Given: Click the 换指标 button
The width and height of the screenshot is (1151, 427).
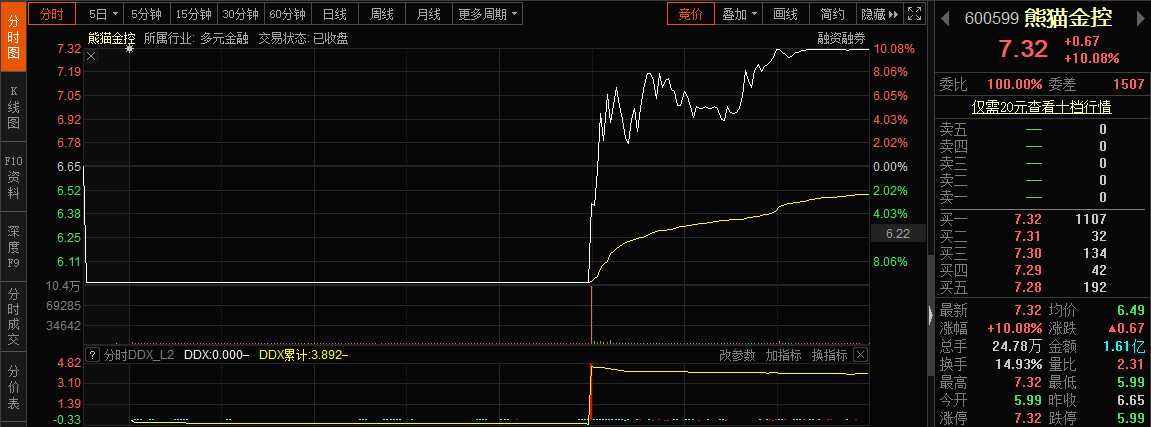Looking at the screenshot, I should [x=829, y=355].
